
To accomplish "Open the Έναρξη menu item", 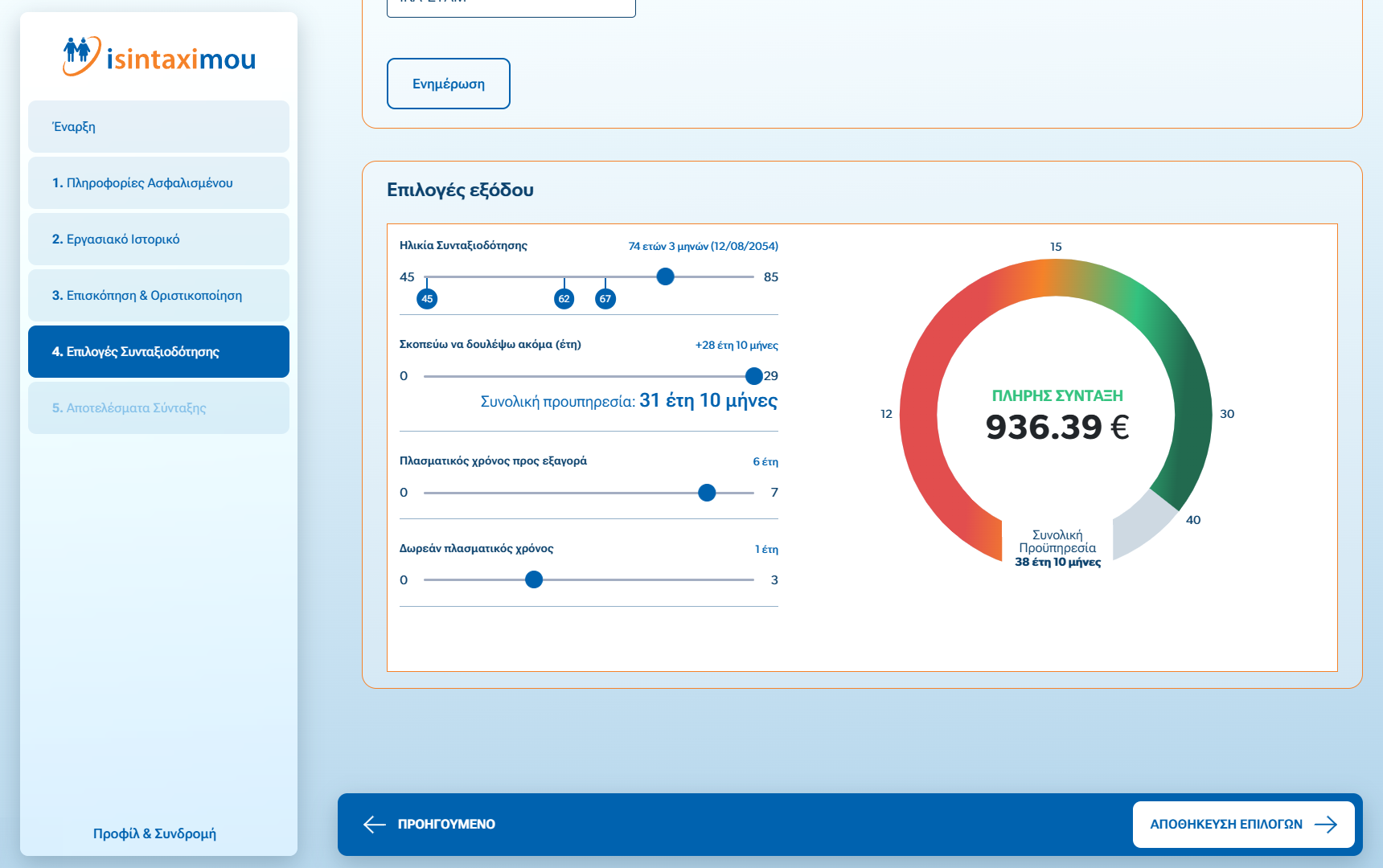I will tap(158, 127).
